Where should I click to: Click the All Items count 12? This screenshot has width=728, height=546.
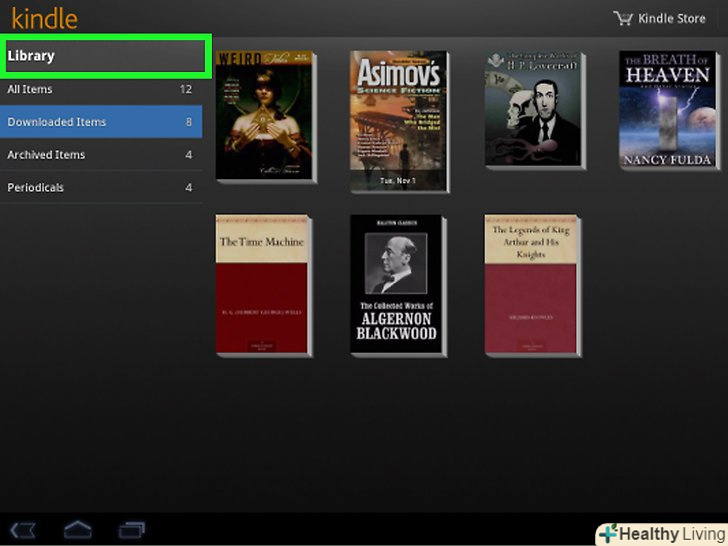[x=186, y=89]
